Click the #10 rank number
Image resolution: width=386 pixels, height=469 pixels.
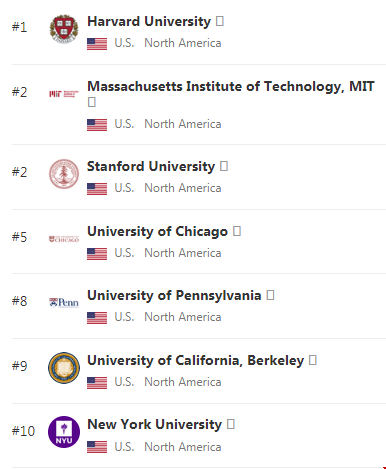[23, 431]
